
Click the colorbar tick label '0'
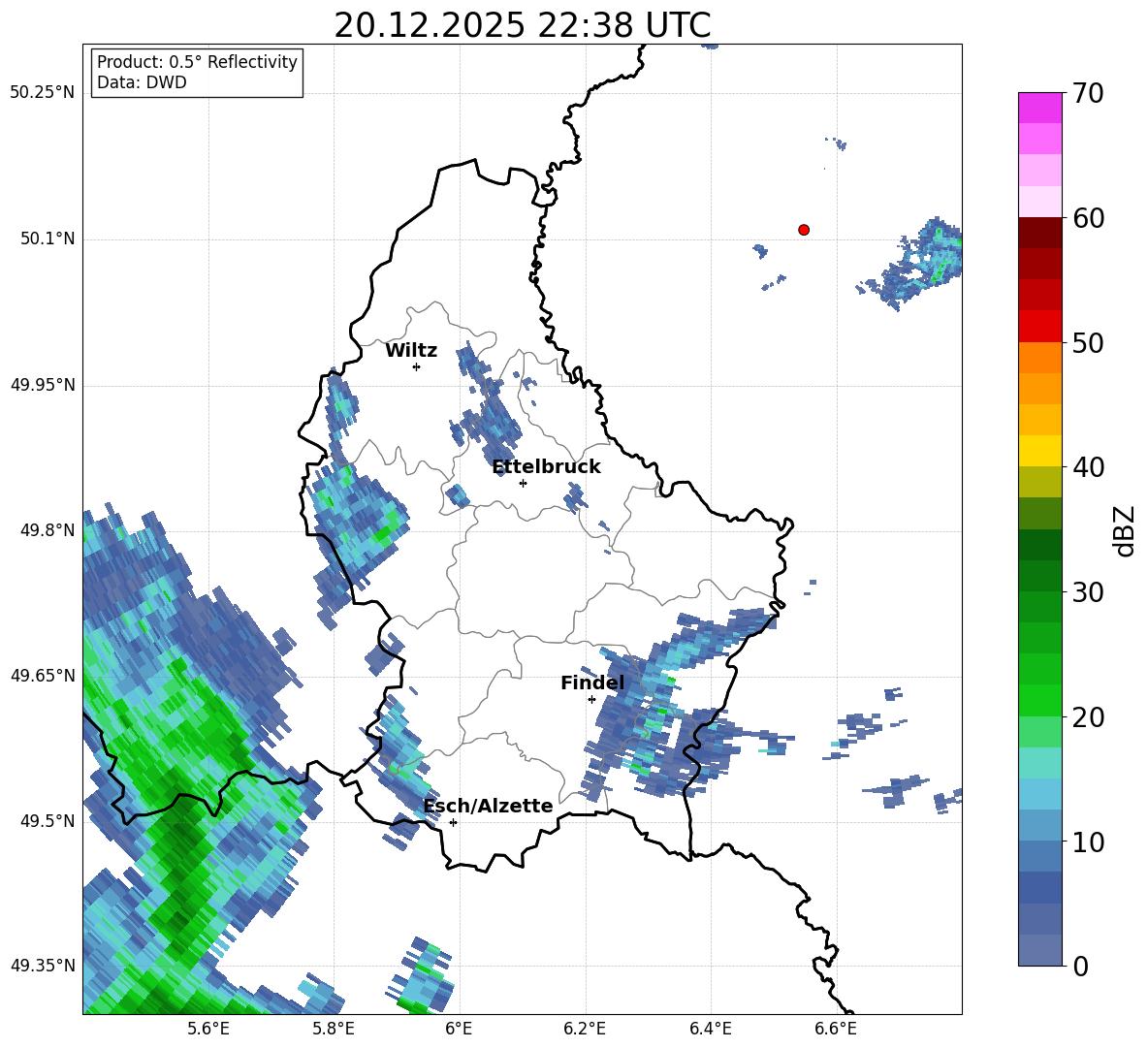coord(1080,967)
